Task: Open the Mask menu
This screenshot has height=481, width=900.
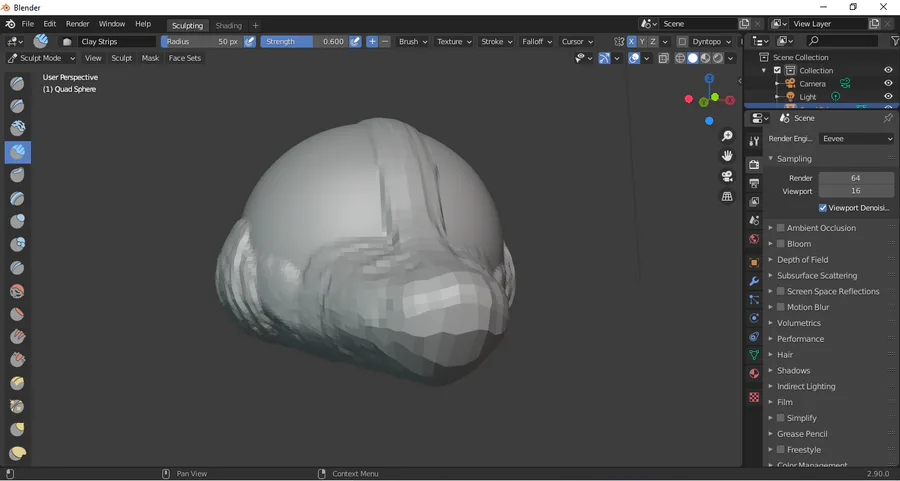Action: click(150, 58)
